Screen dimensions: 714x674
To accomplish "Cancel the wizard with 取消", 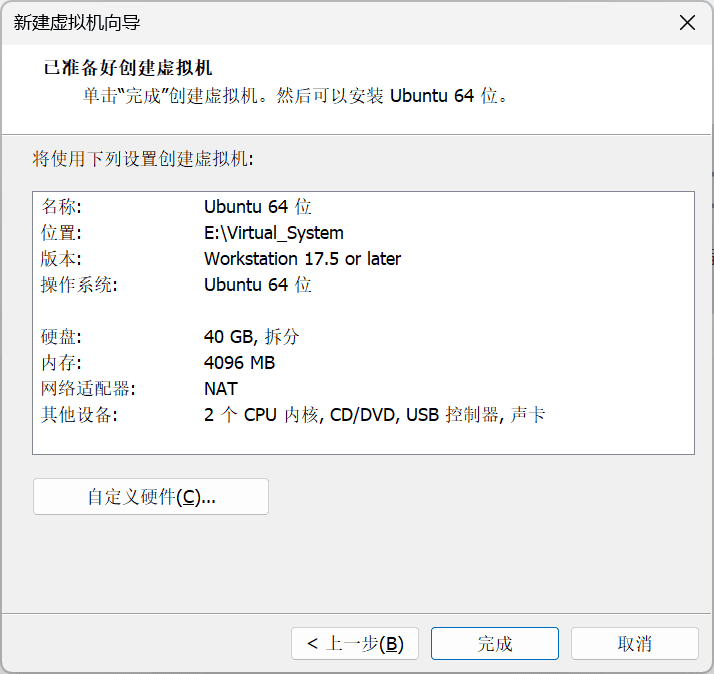I will 634,643.
